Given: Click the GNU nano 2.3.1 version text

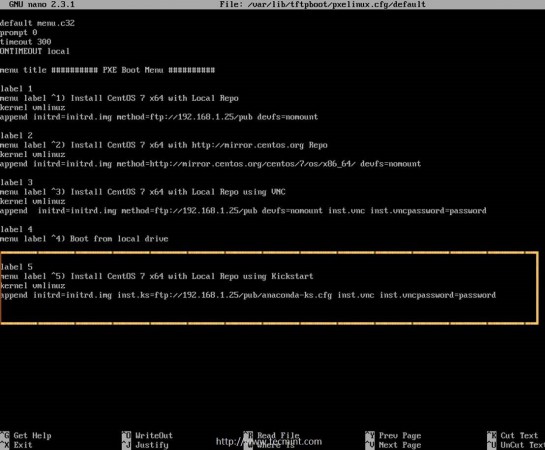Looking at the screenshot, I should tap(42, 4).
